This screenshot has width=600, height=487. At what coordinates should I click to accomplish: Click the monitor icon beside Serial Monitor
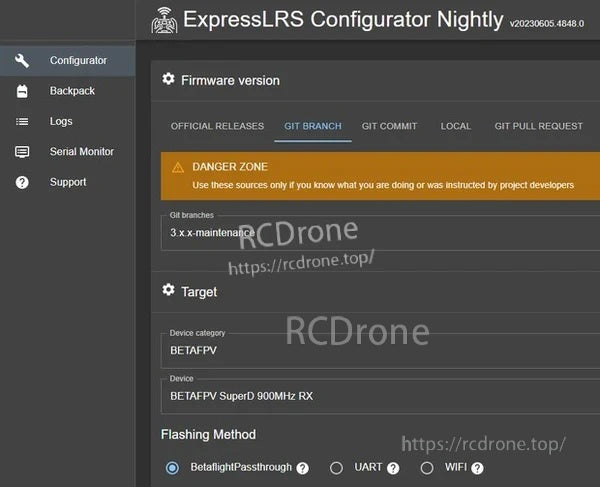click(22, 152)
